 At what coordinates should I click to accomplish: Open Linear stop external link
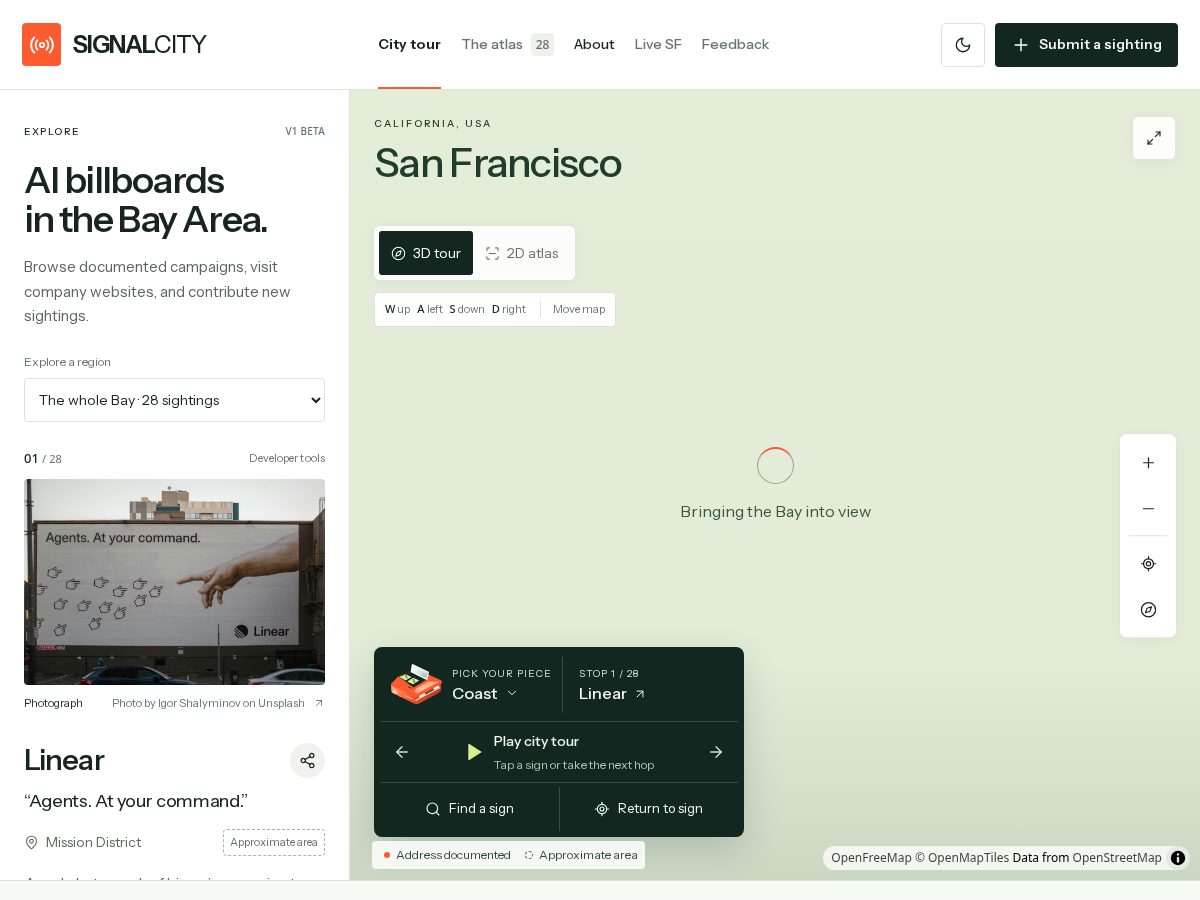click(x=612, y=694)
